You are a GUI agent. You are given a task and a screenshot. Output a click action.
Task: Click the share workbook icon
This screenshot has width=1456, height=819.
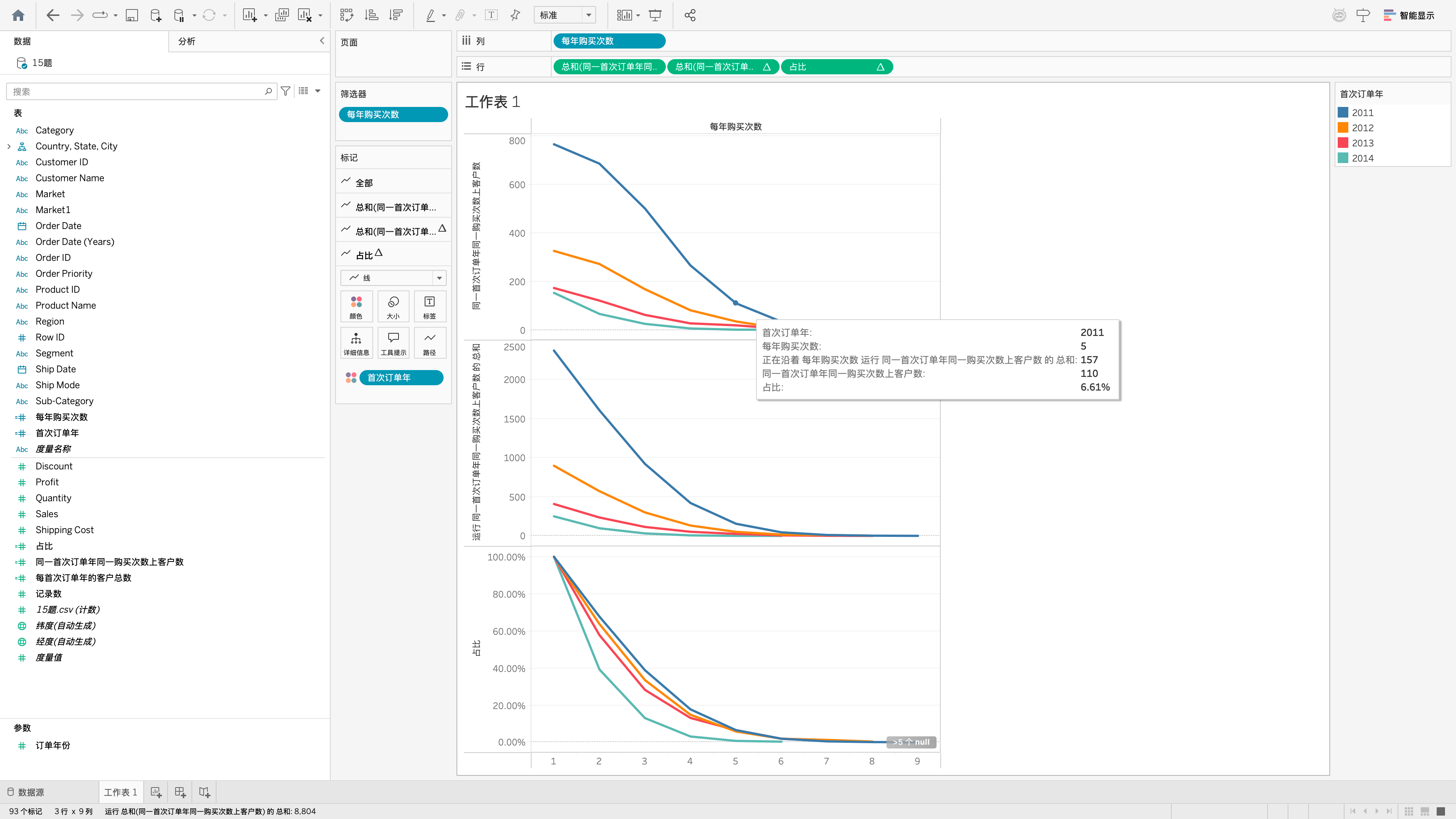[690, 15]
